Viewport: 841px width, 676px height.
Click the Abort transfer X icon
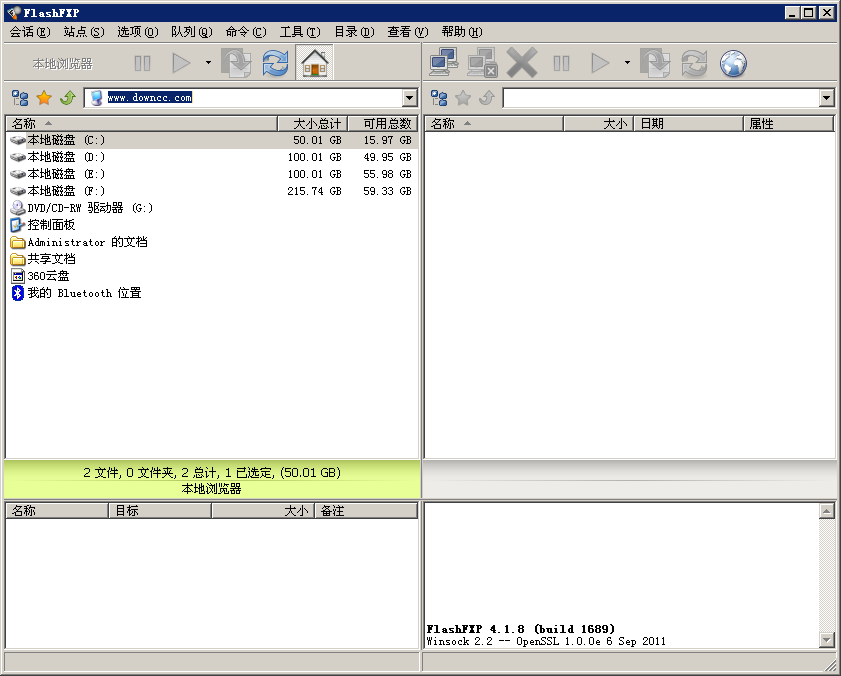[522, 63]
